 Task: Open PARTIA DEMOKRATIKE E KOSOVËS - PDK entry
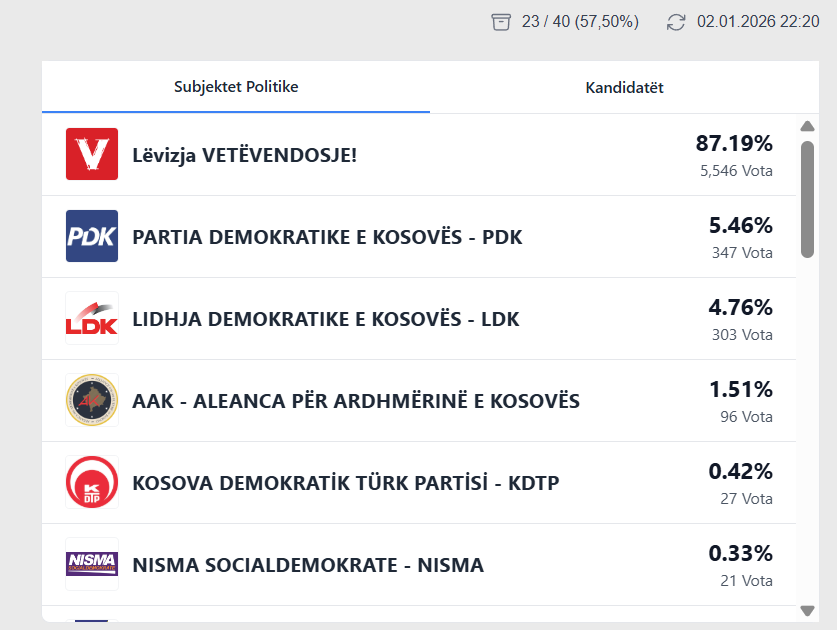(327, 237)
